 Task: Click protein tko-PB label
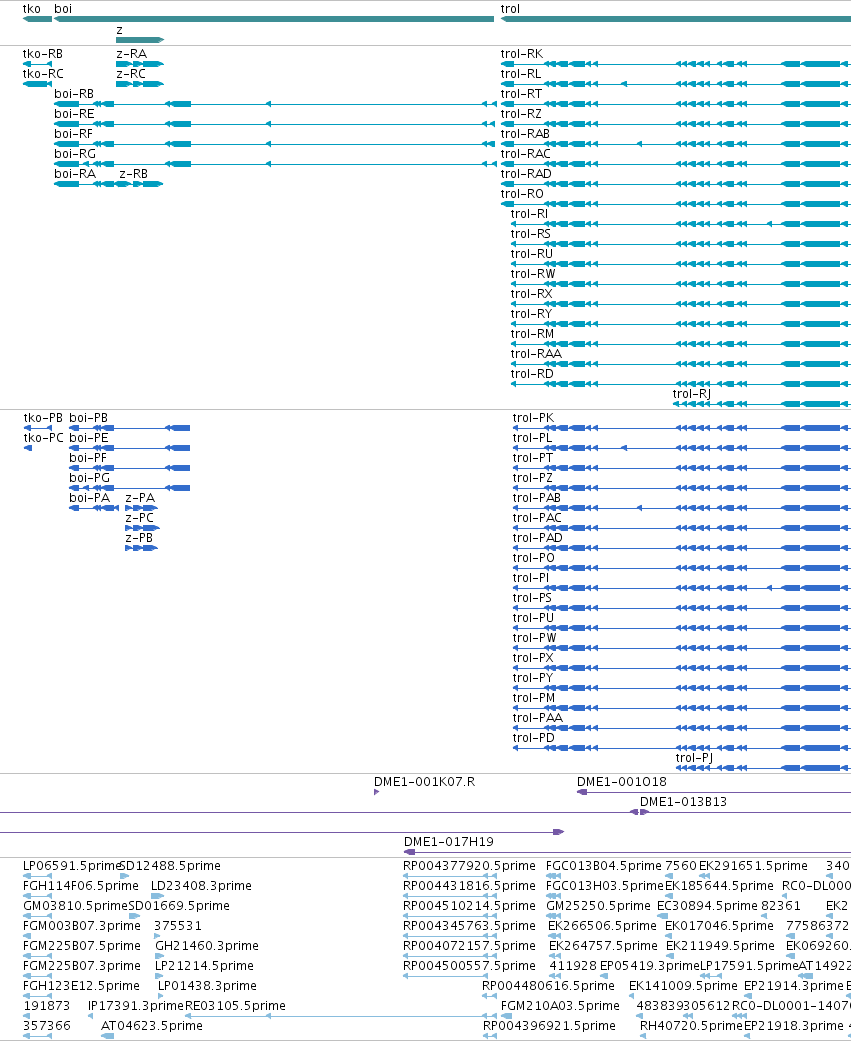(43, 418)
